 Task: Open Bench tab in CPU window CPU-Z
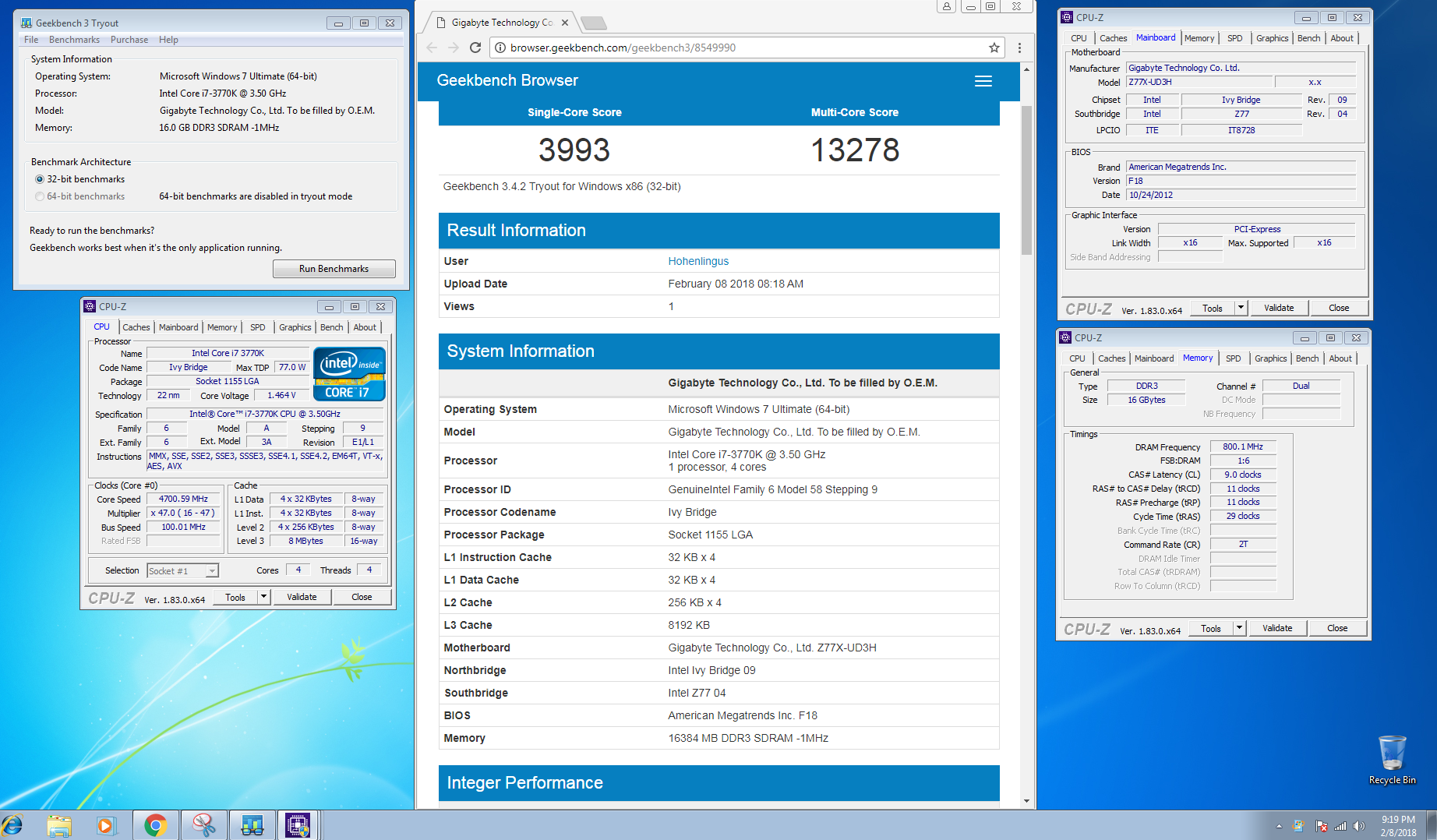pos(332,327)
